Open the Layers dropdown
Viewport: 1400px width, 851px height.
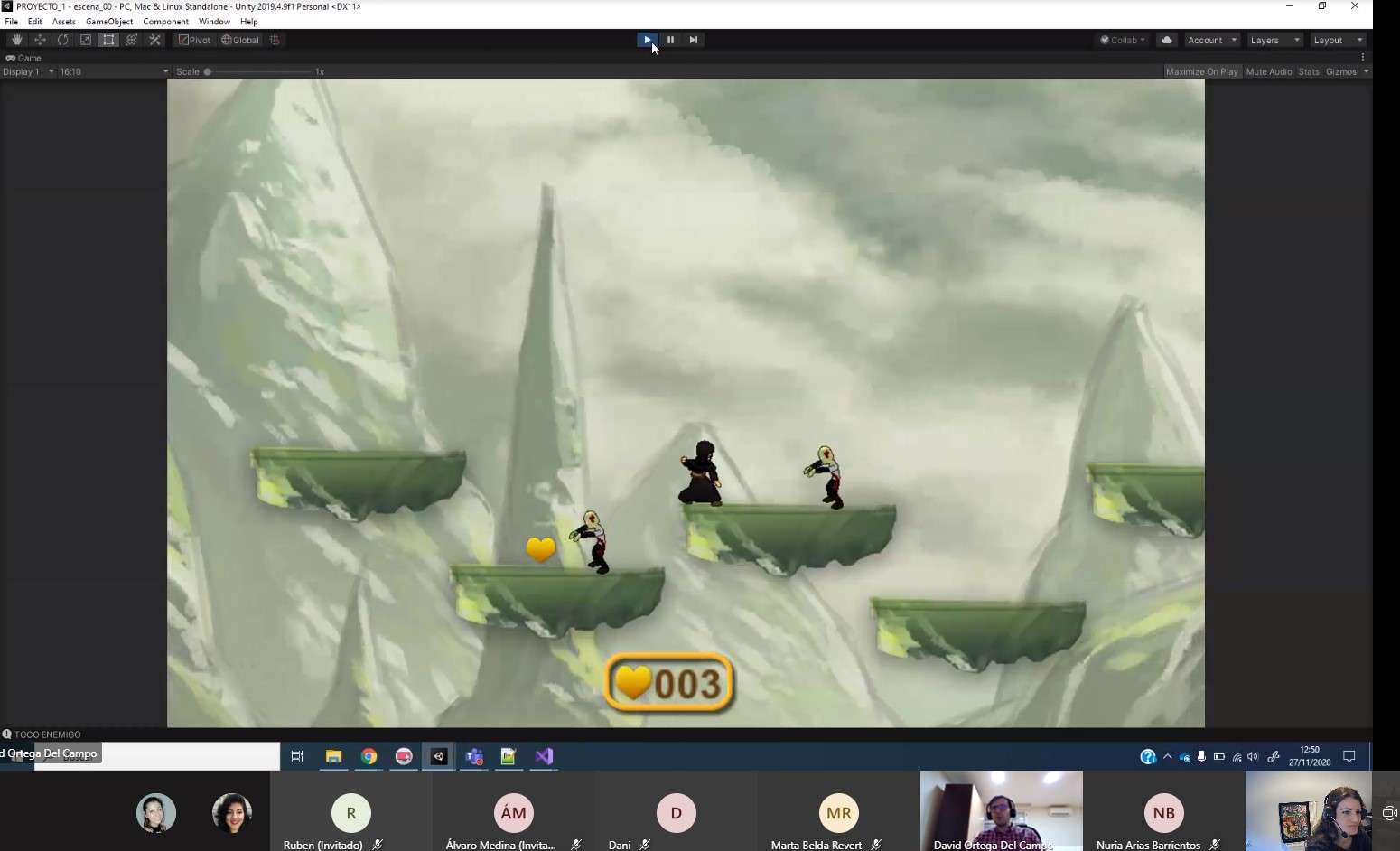click(x=1274, y=40)
